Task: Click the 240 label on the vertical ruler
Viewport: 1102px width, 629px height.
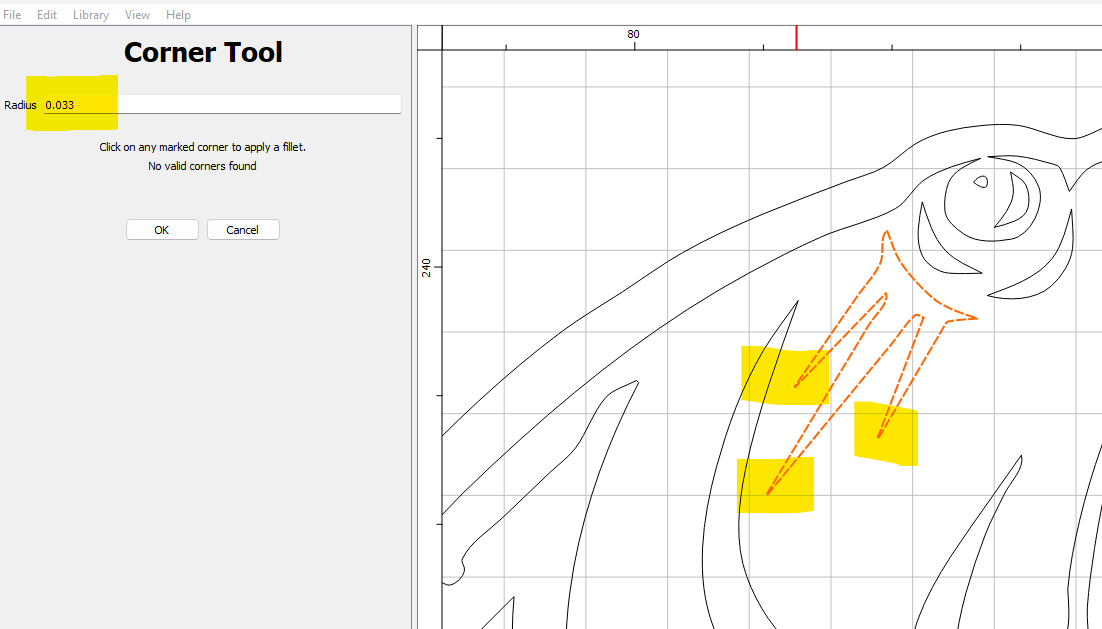Action: [x=427, y=267]
